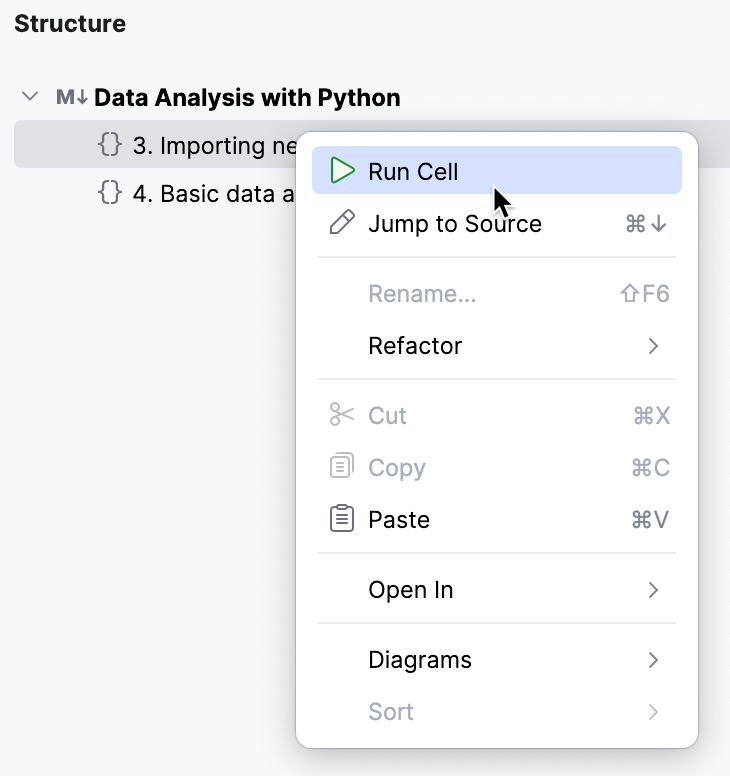Screen dimensions: 730x776
Task: Click the scissors Cut icon
Action: pos(342,415)
